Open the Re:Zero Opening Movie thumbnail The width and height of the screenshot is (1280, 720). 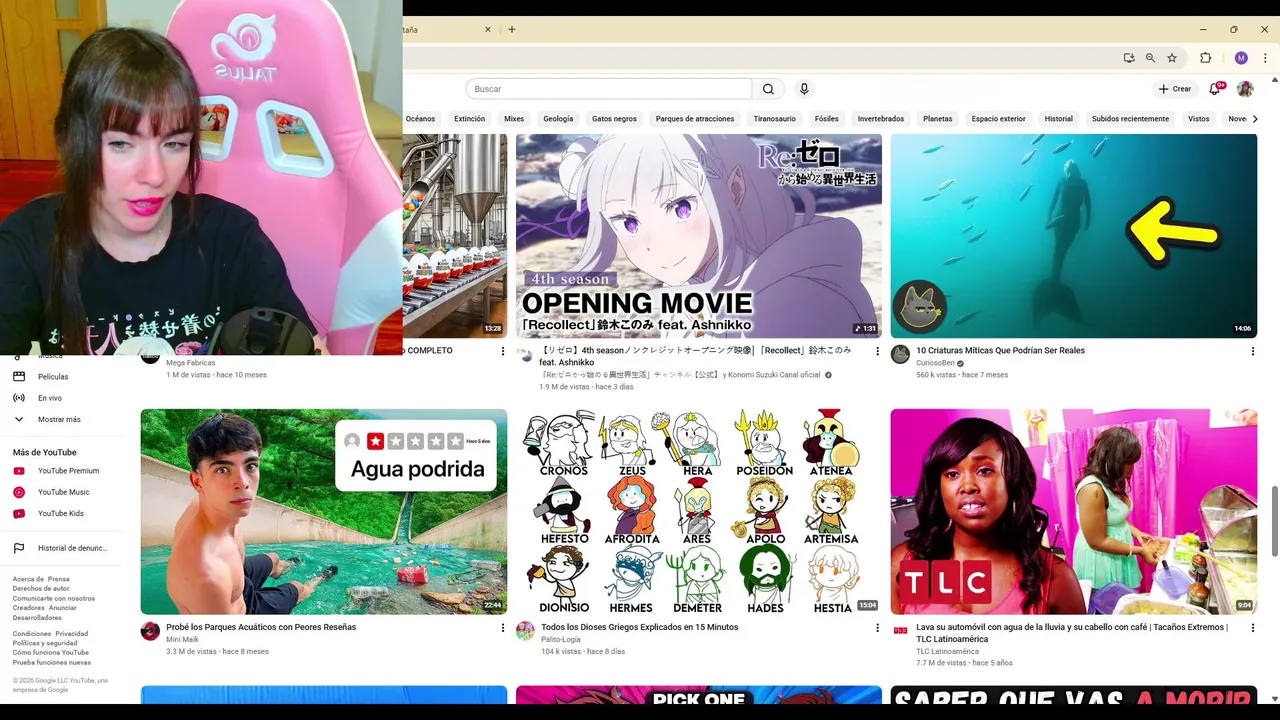click(x=699, y=236)
